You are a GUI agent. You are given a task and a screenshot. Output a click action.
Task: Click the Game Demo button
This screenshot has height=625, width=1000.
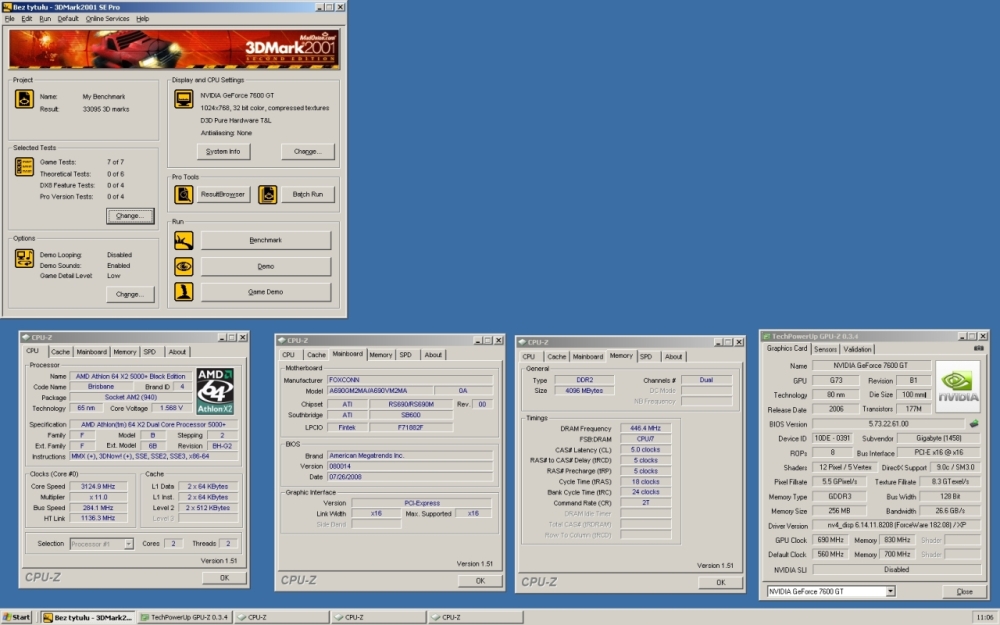tap(266, 291)
